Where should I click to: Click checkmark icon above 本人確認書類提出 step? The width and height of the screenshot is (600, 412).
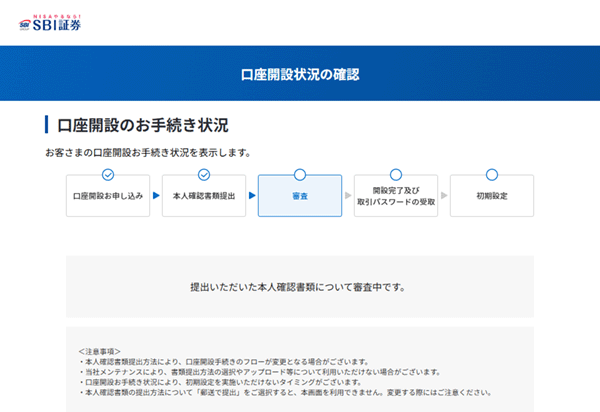[204, 175]
